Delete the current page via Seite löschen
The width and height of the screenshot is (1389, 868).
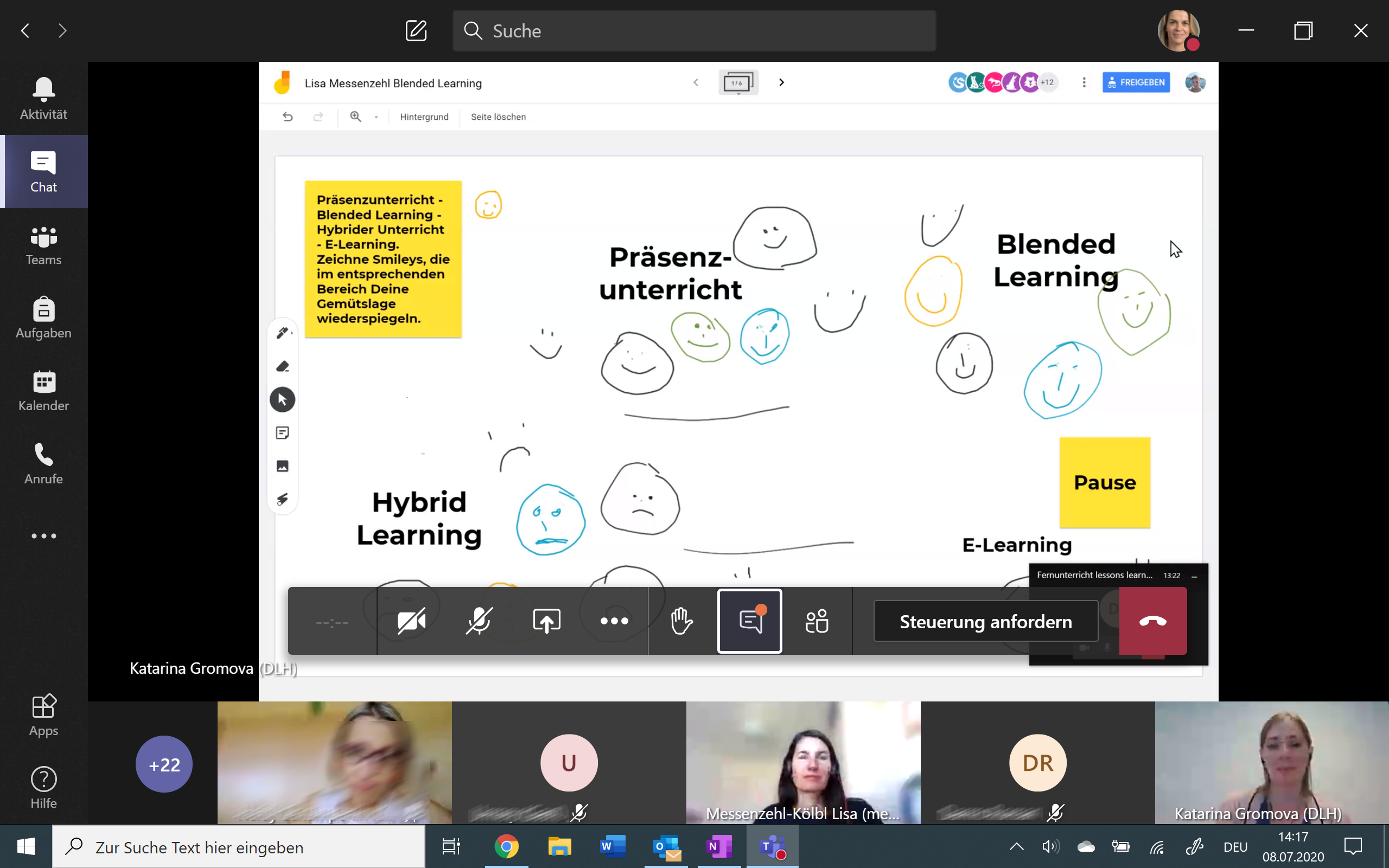[498, 117]
